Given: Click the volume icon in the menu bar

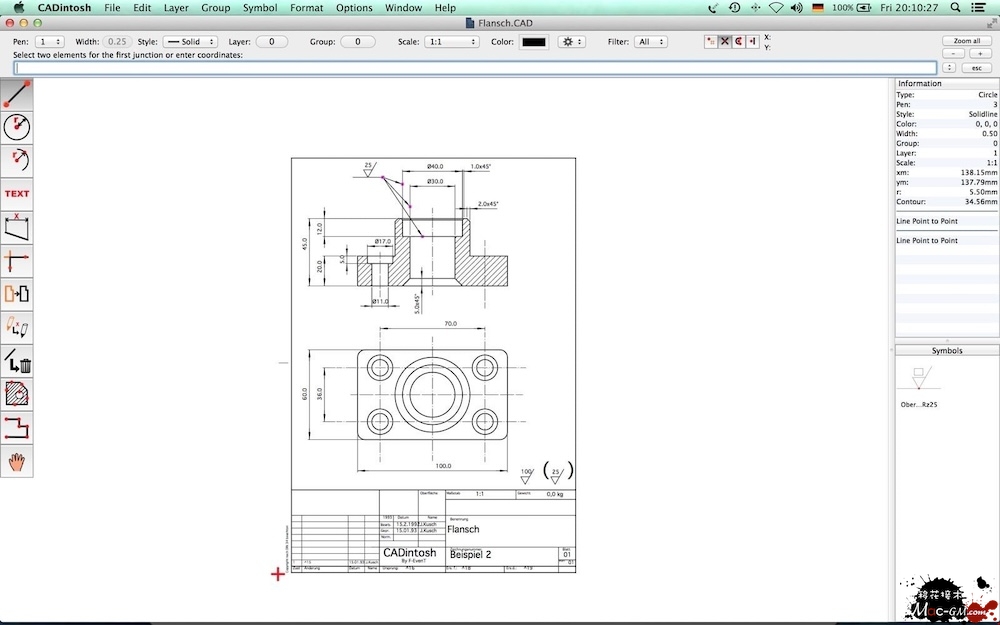Looking at the screenshot, I should point(797,8).
